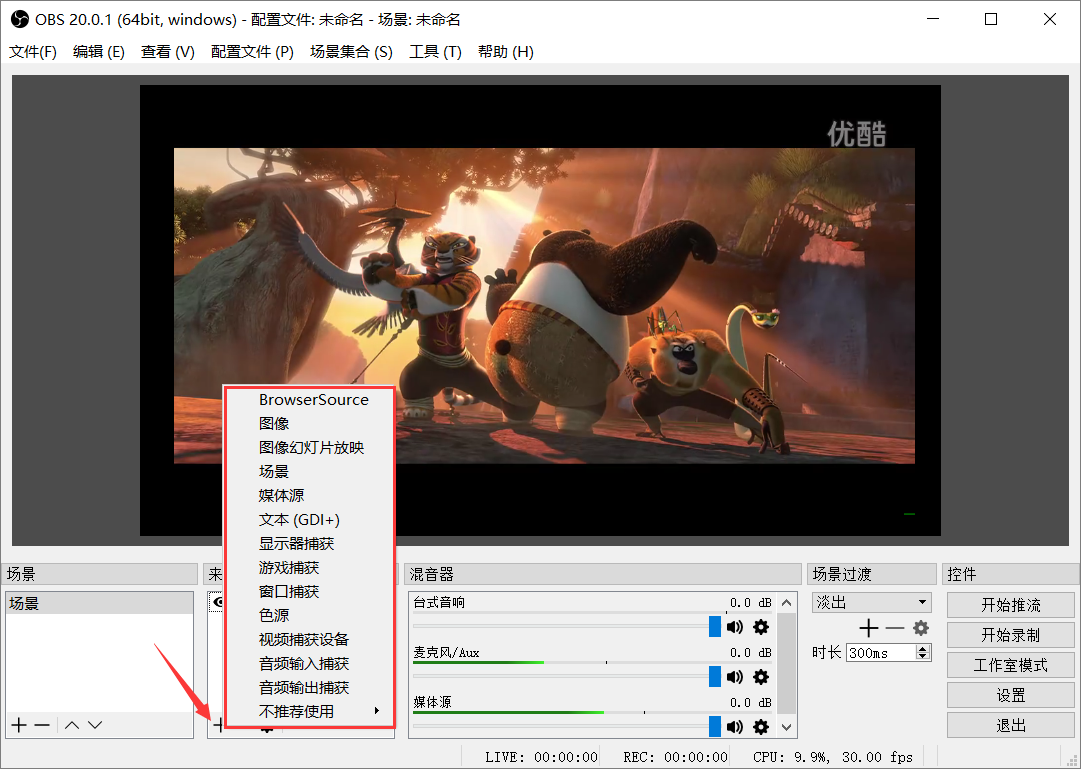Click the CPU: 9.9%, 30.00 fps status
The image size is (1081, 769).
coord(833,757)
